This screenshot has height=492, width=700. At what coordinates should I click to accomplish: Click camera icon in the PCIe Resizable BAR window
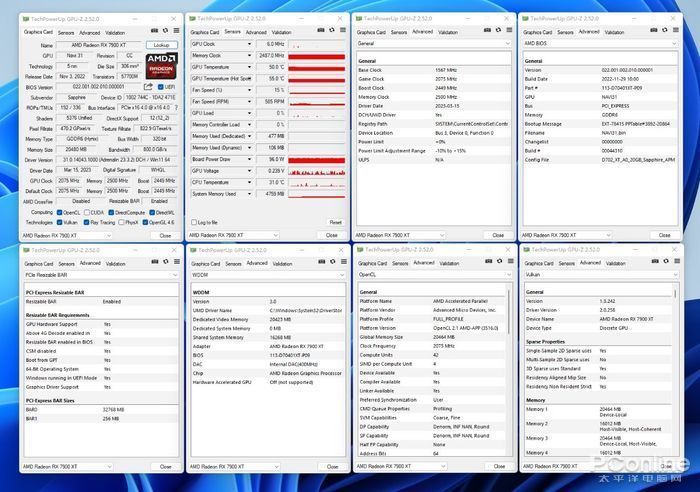(x=155, y=262)
